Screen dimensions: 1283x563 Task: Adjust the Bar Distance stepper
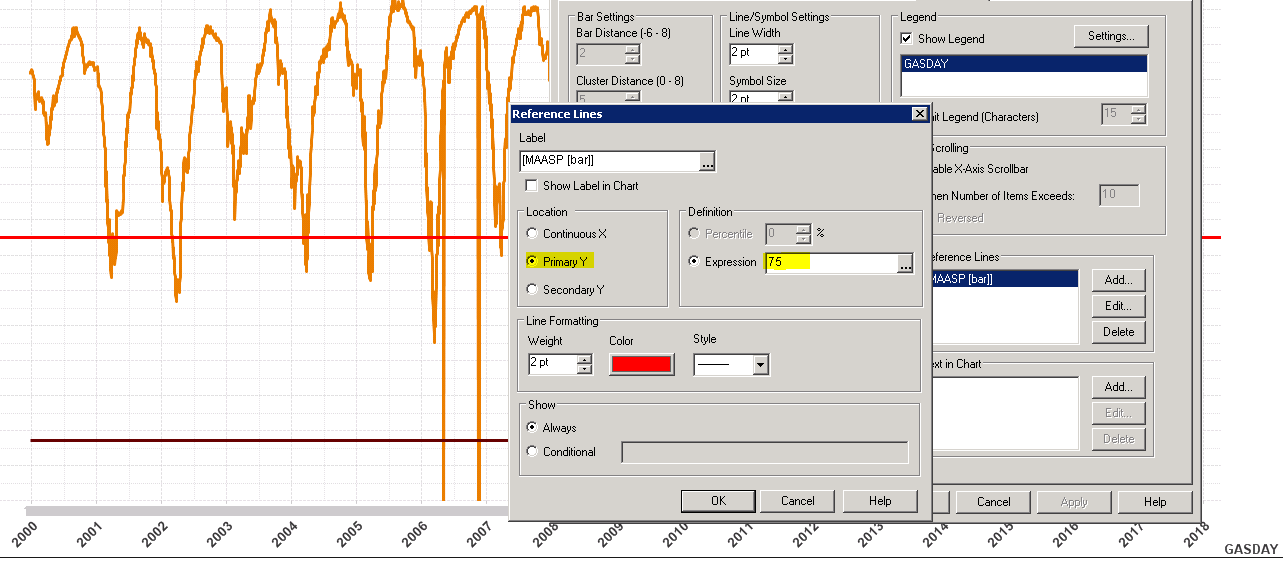[x=632, y=55]
